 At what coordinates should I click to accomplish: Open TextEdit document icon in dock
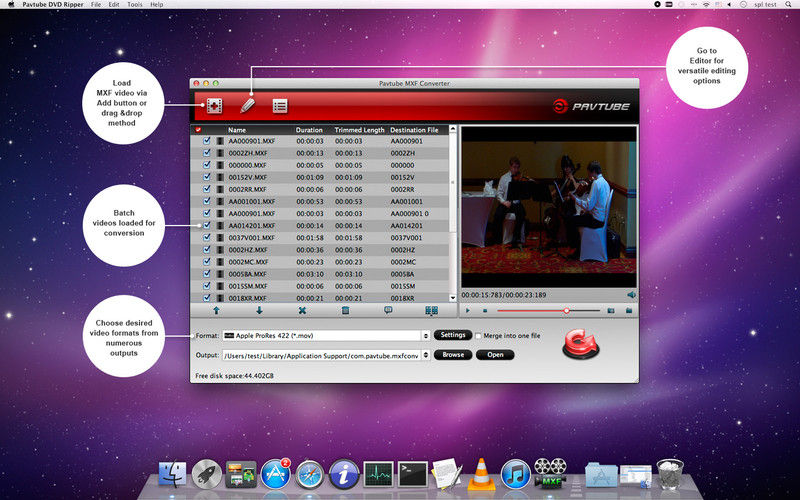pos(447,474)
